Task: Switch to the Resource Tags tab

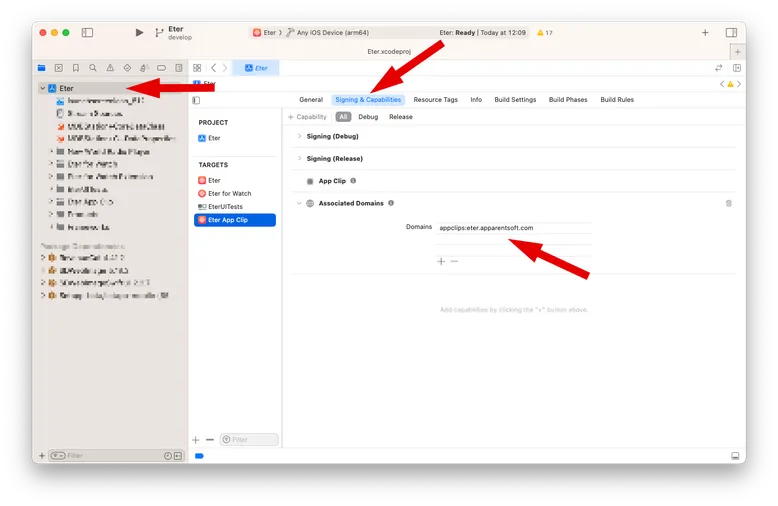Action: click(x=436, y=100)
